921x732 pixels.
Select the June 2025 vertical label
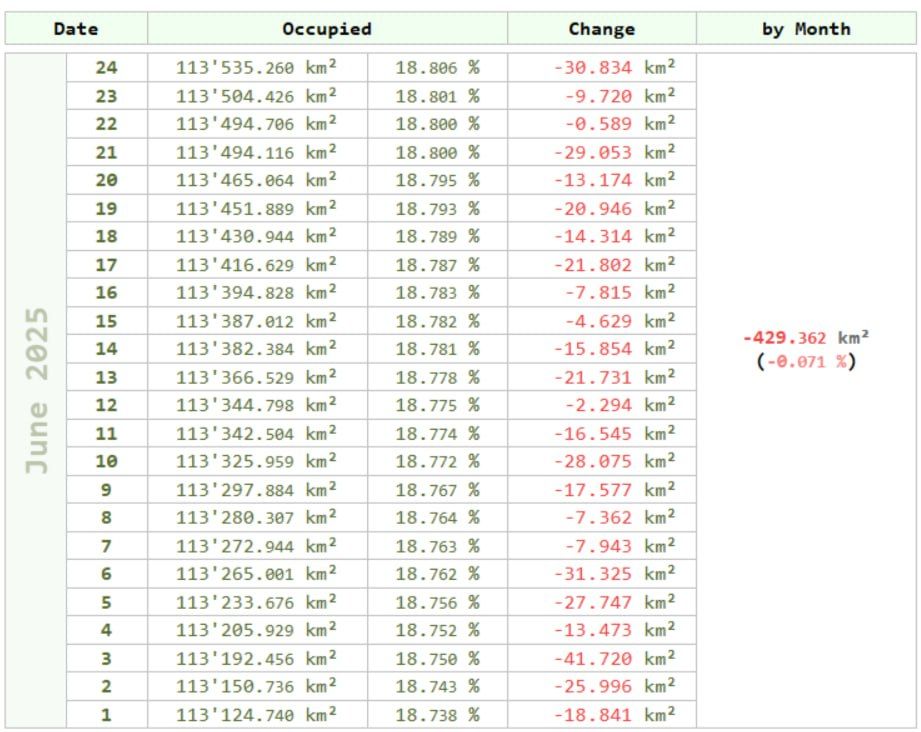(x=36, y=391)
